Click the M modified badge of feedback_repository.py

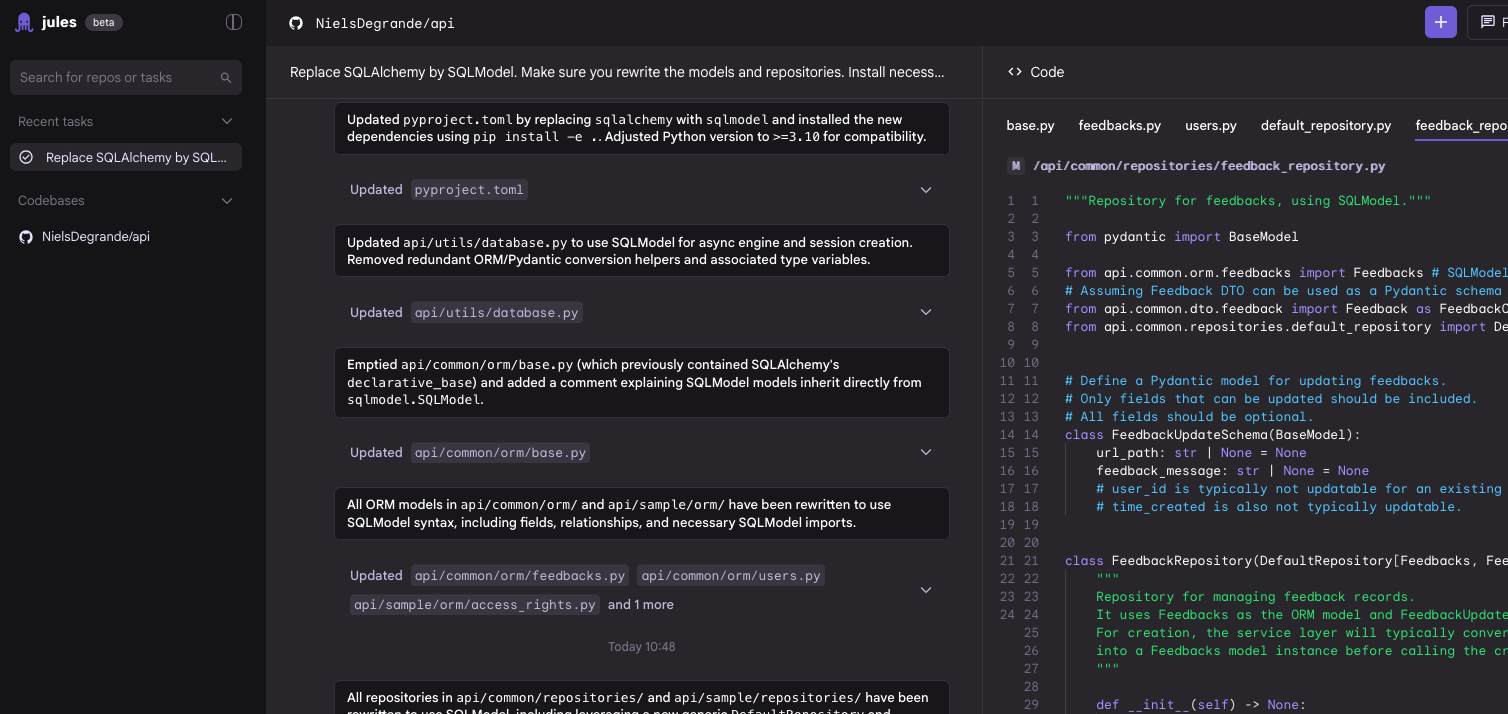pyautogui.click(x=1016, y=166)
